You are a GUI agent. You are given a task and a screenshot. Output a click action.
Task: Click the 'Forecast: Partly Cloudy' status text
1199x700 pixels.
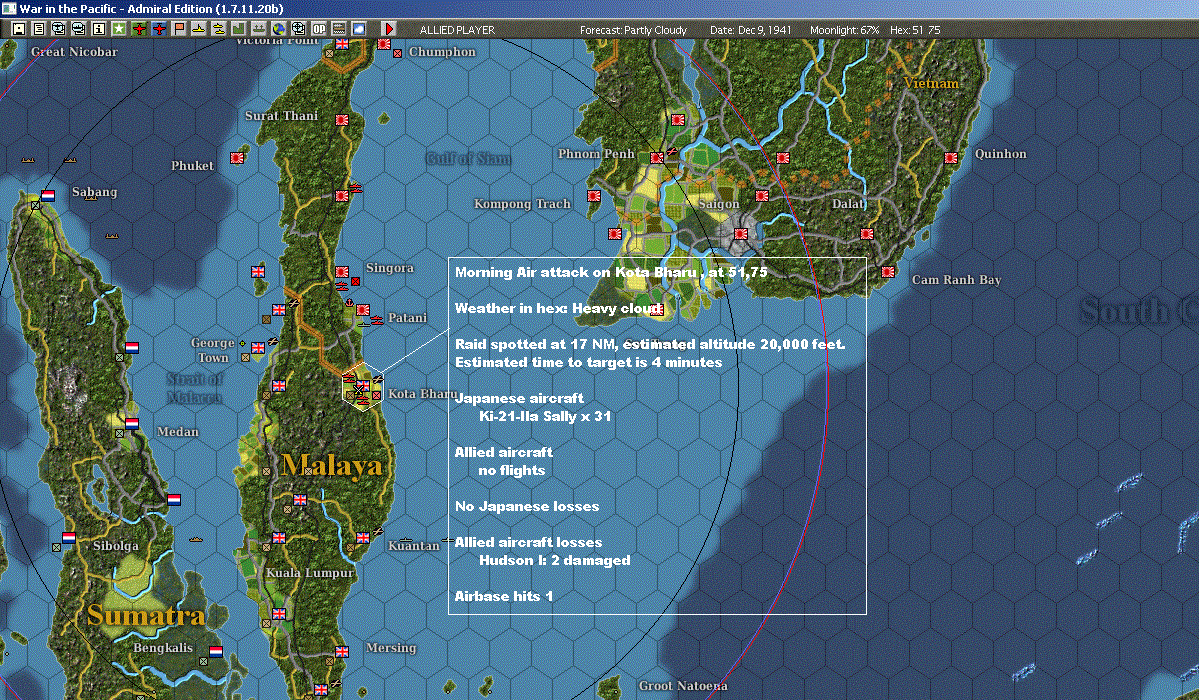coord(633,30)
